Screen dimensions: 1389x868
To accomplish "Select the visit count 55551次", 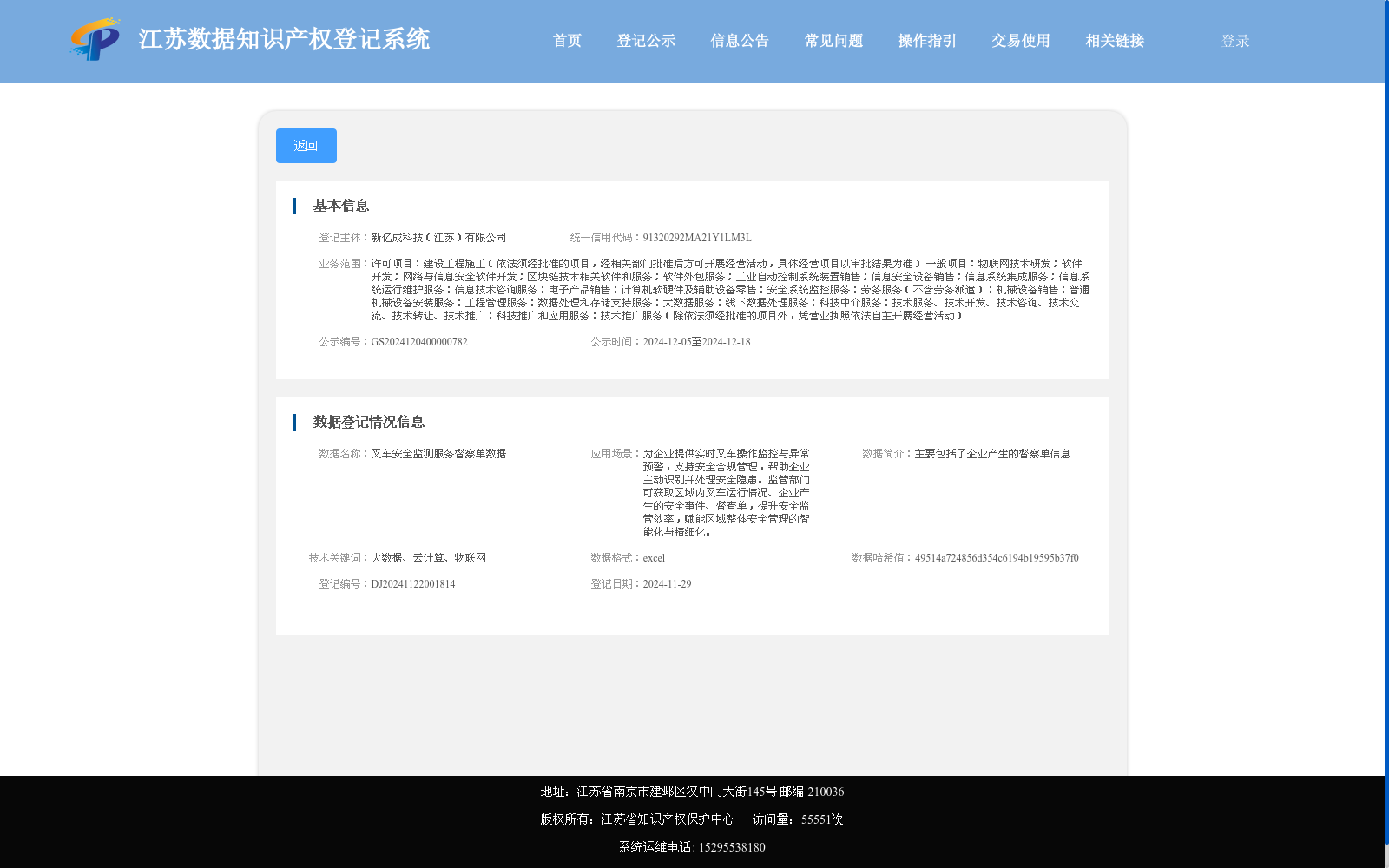I will 822,819.
